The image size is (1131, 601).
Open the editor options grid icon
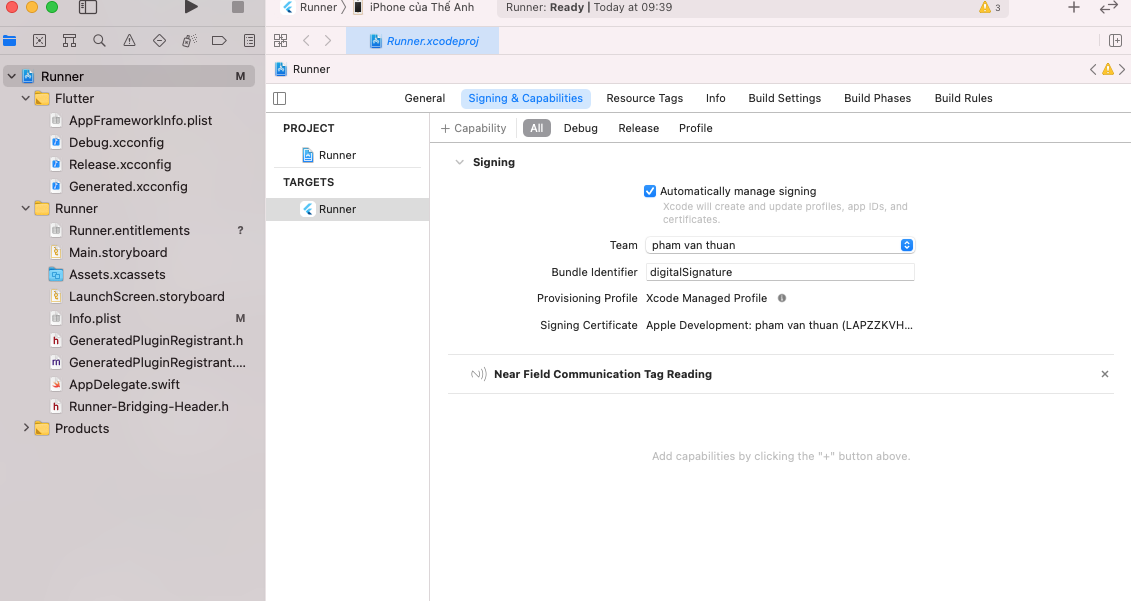pos(280,40)
